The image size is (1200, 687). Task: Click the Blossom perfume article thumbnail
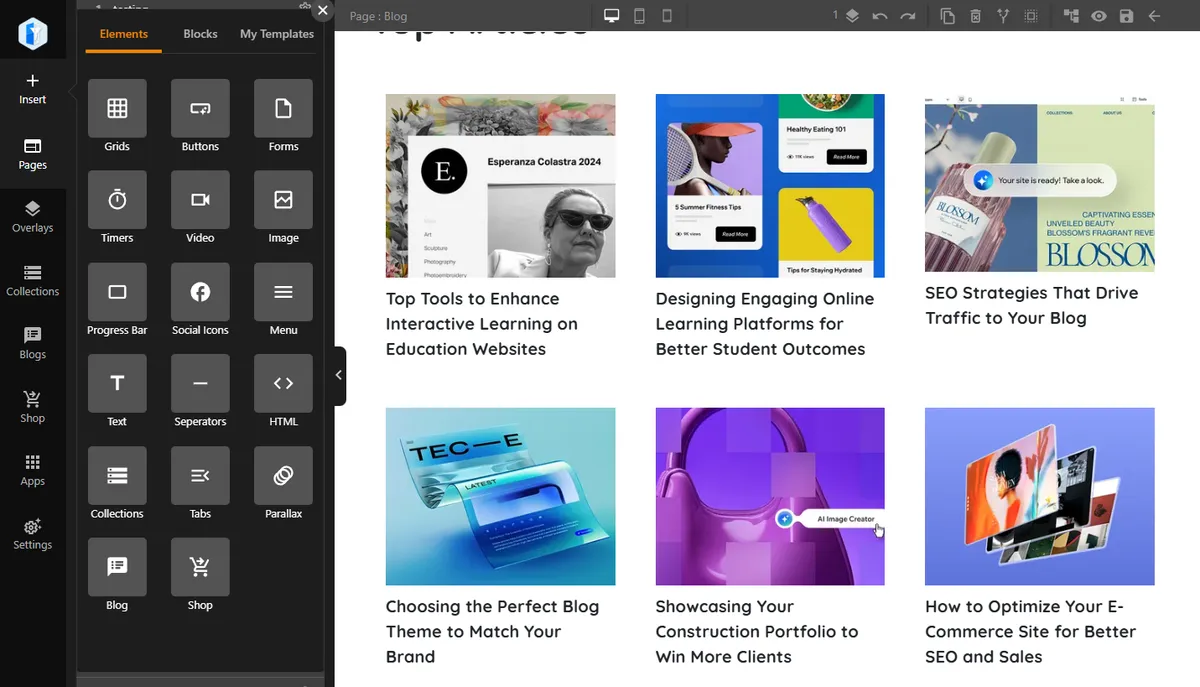1040,183
